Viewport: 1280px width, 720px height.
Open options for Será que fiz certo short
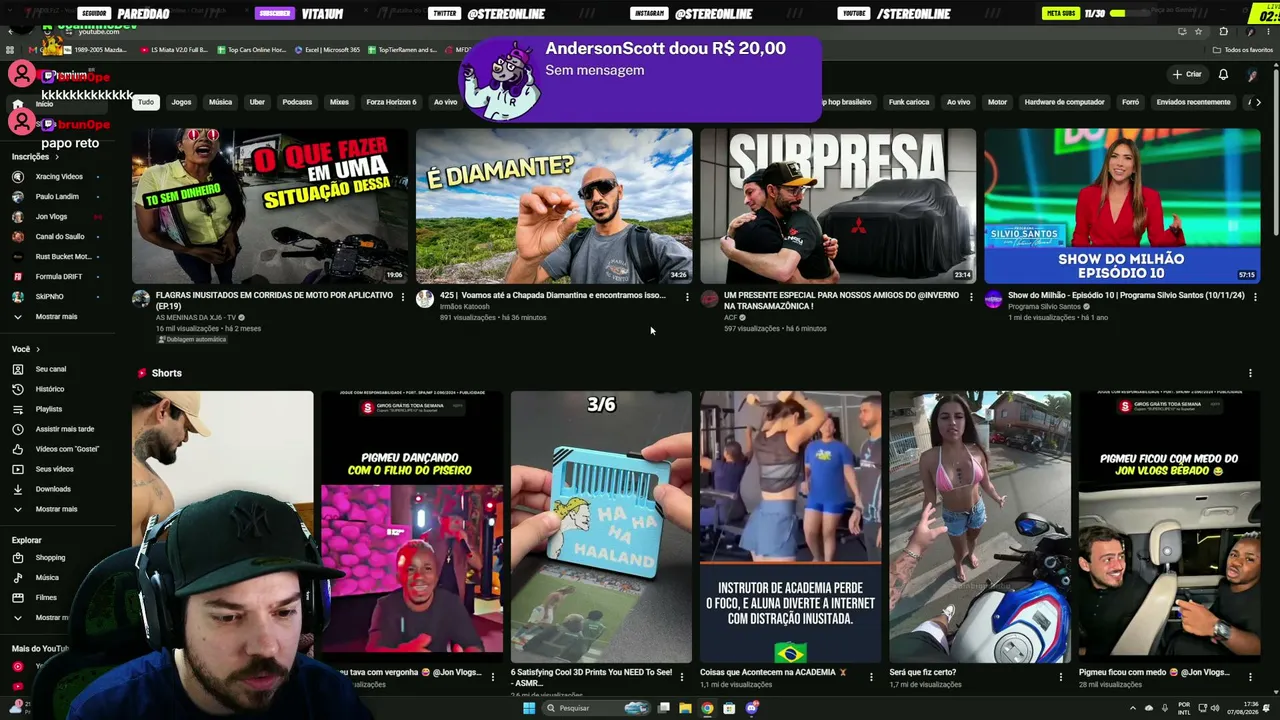pos(1060,677)
